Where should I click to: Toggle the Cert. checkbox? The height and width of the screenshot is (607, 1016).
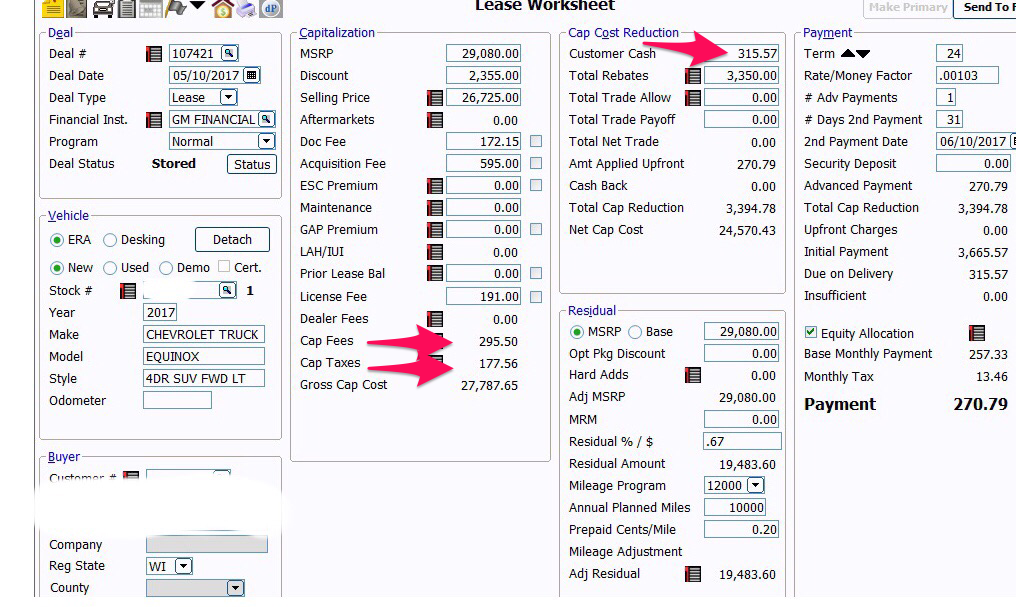224,266
